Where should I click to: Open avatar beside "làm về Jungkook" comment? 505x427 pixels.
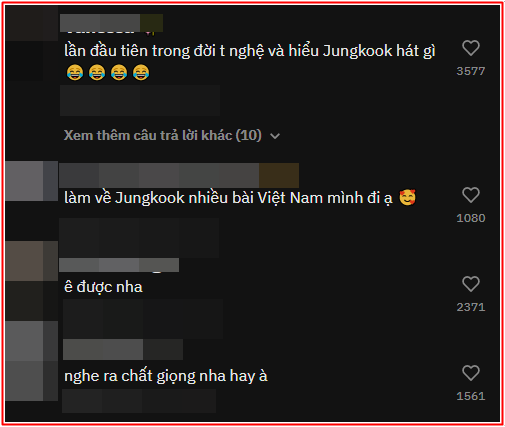point(32,181)
